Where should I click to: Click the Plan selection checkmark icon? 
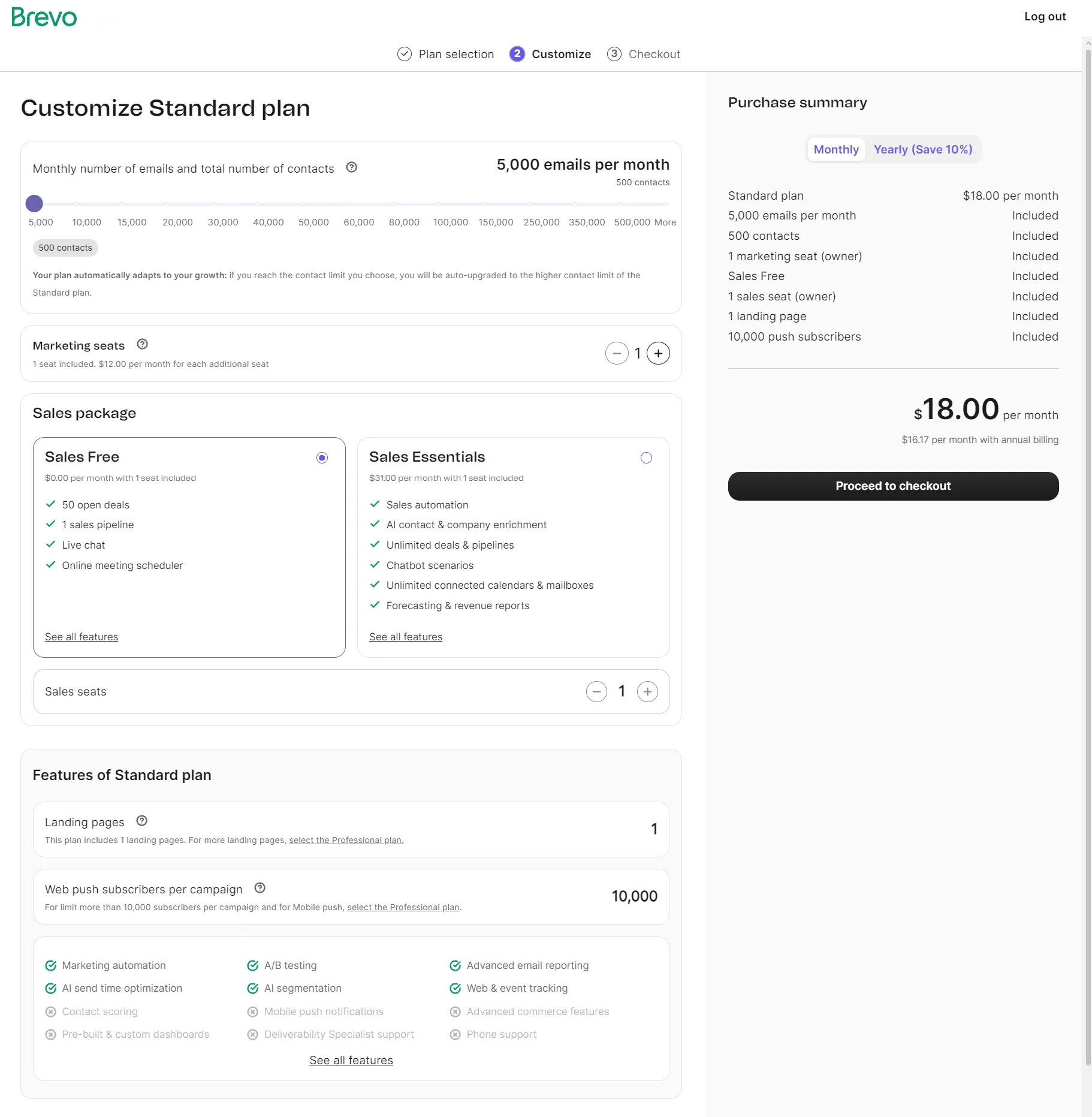tap(405, 54)
